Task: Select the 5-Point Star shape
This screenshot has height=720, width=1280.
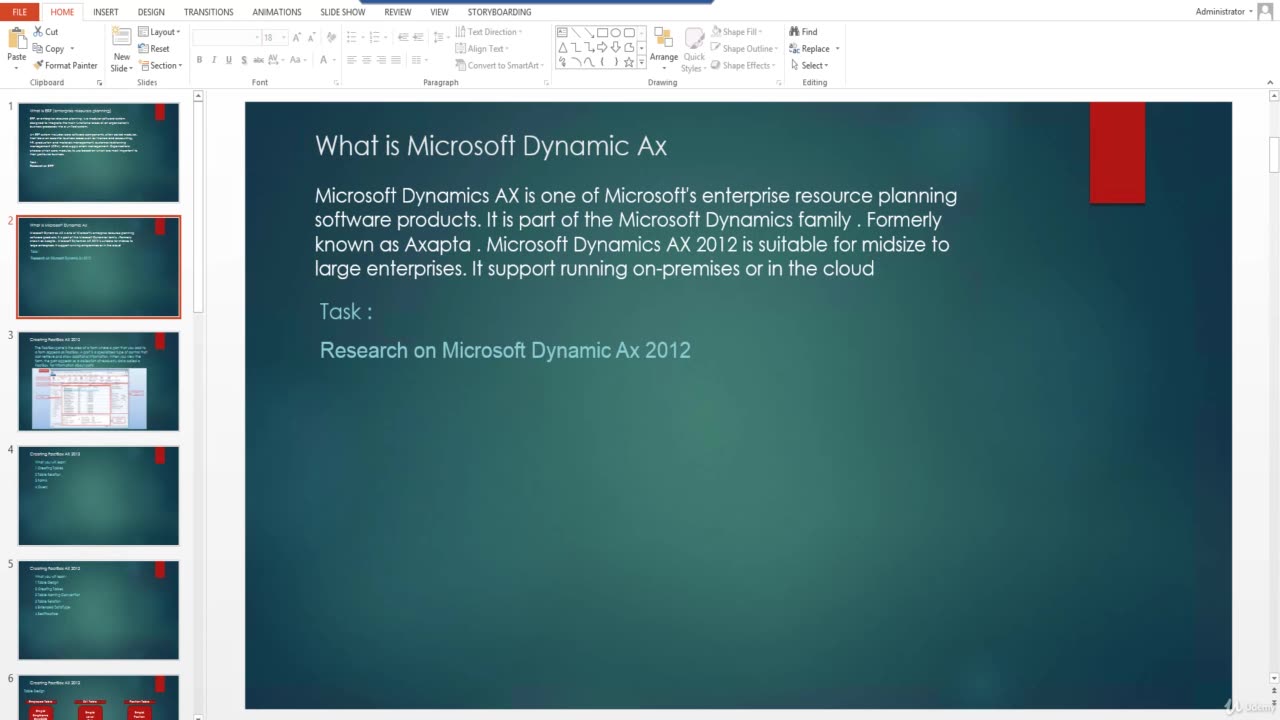Action: 629,62
